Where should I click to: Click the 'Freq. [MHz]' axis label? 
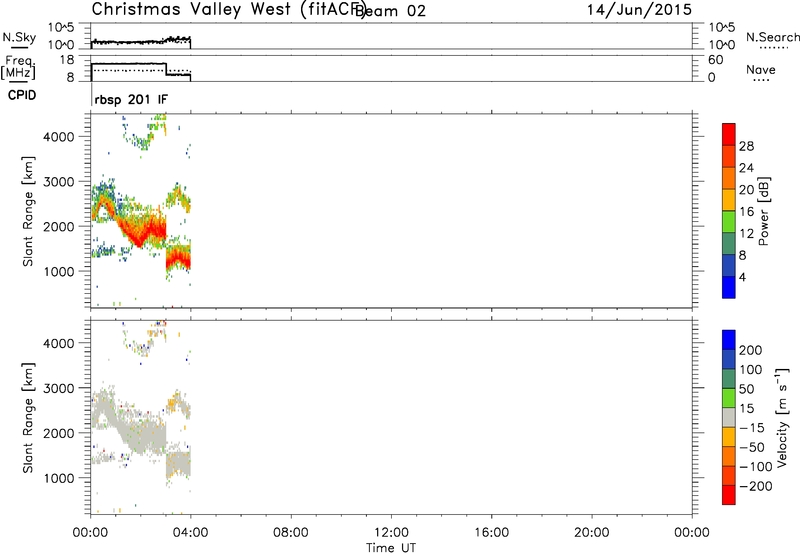[18, 67]
